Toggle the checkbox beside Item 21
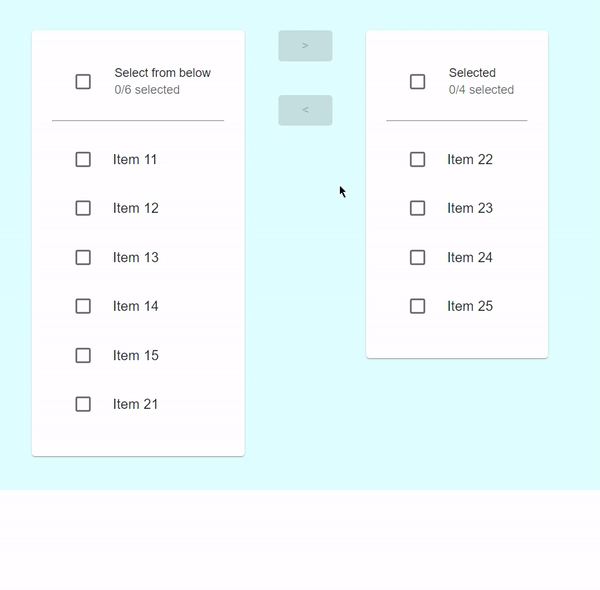This screenshot has width=600, height=590. coord(83,404)
